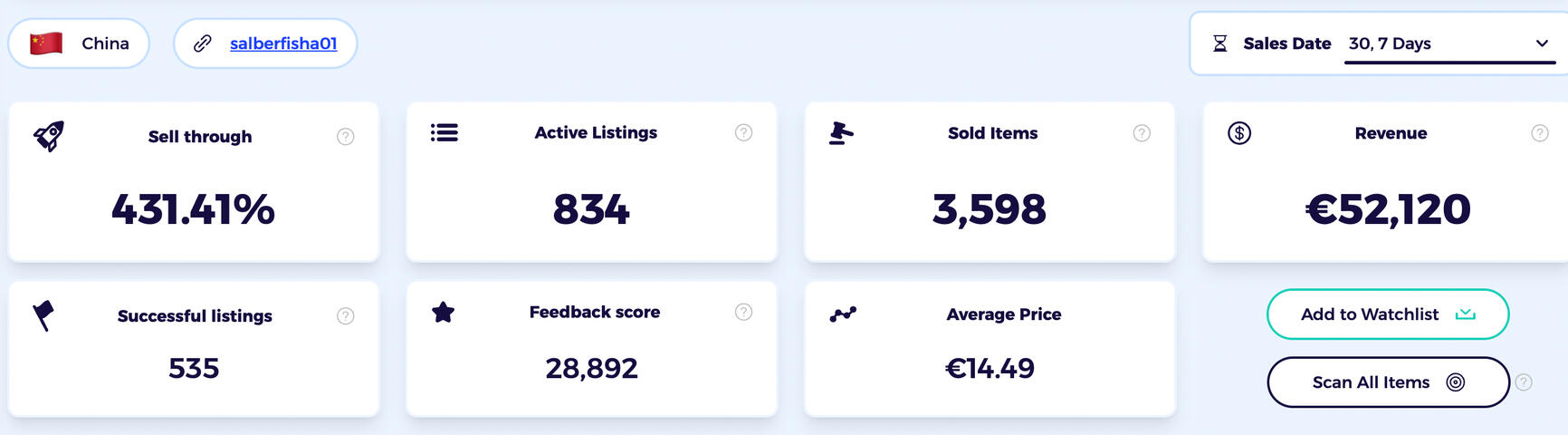Open help tooltip for Successful listings

click(346, 316)
